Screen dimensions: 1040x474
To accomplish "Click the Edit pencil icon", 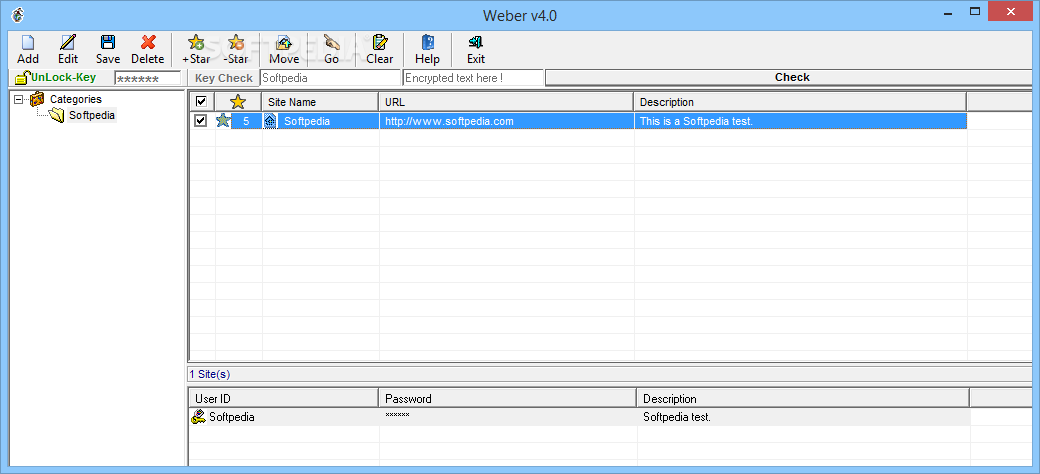I will (68, 43).
